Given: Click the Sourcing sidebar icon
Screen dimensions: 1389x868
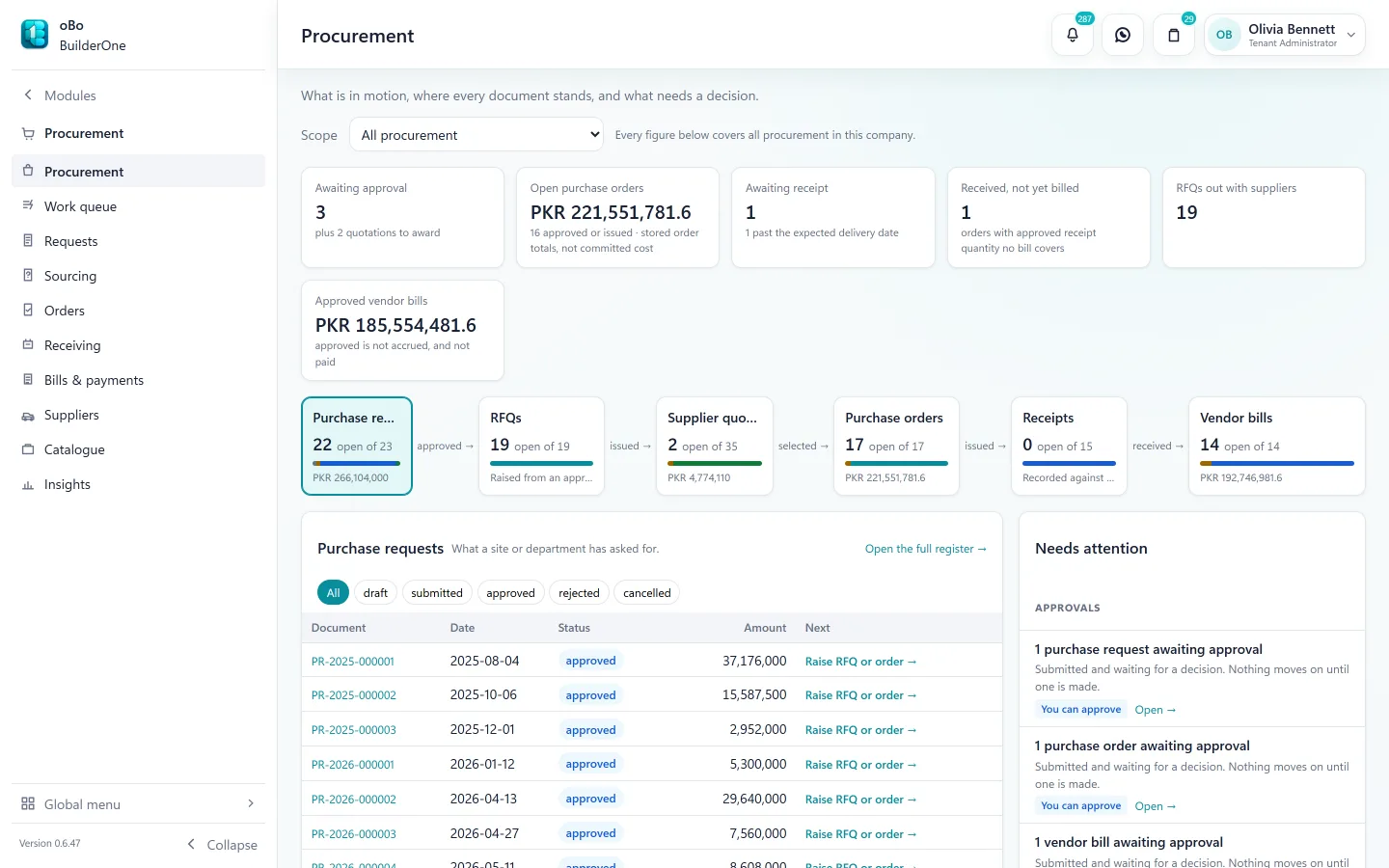Looking at the screenshot, I should click(28, 275).
